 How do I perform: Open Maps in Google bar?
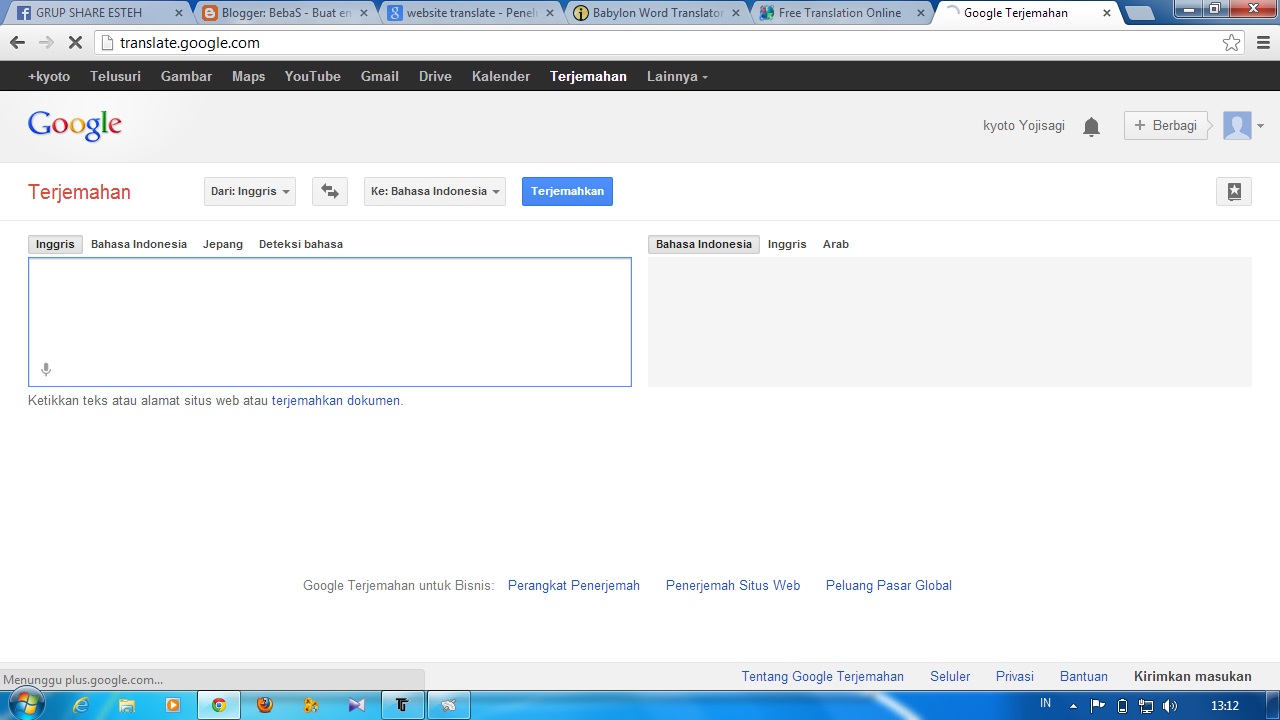click(x=248, y=76)
